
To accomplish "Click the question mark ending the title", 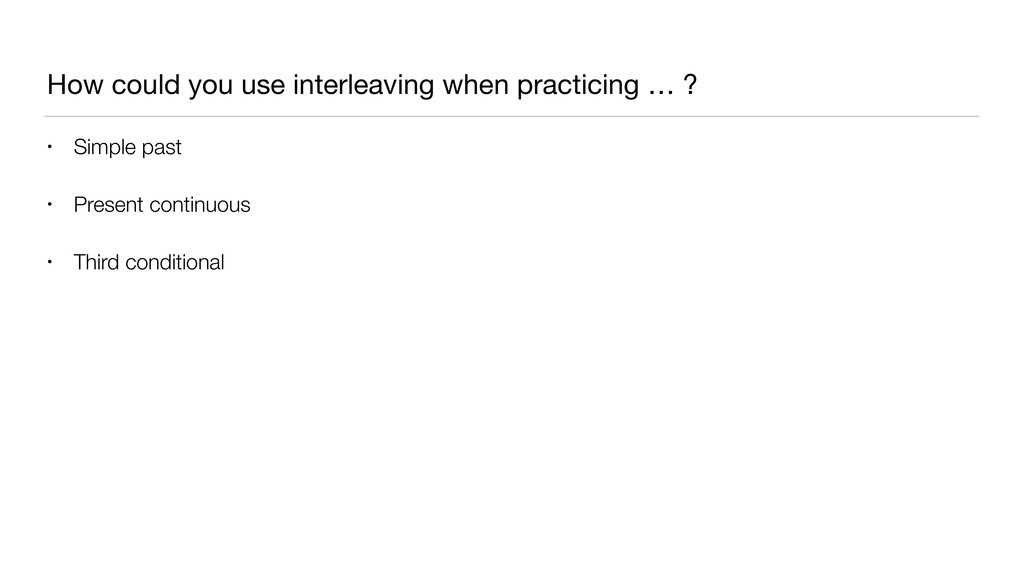I will pyautogui.click(x=690, y=87).
